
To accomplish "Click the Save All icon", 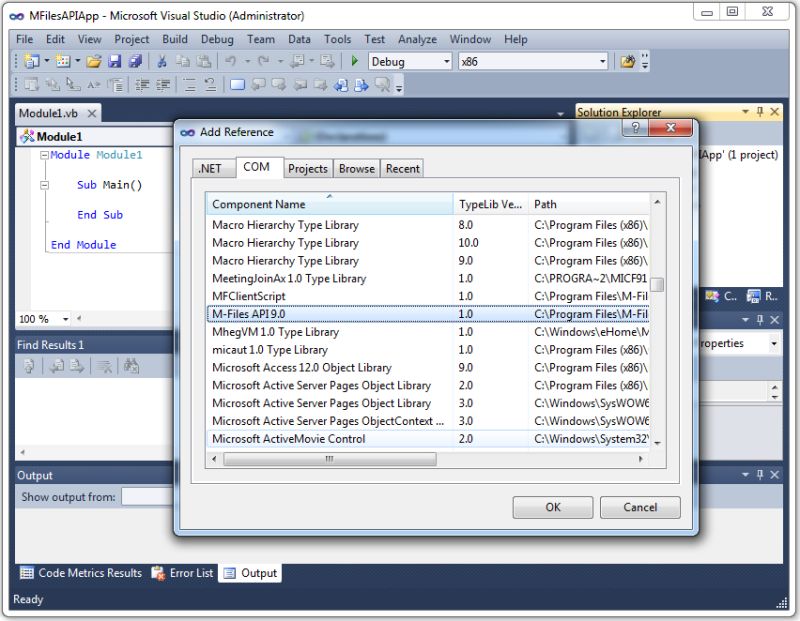I will click(x=135, y=62).
